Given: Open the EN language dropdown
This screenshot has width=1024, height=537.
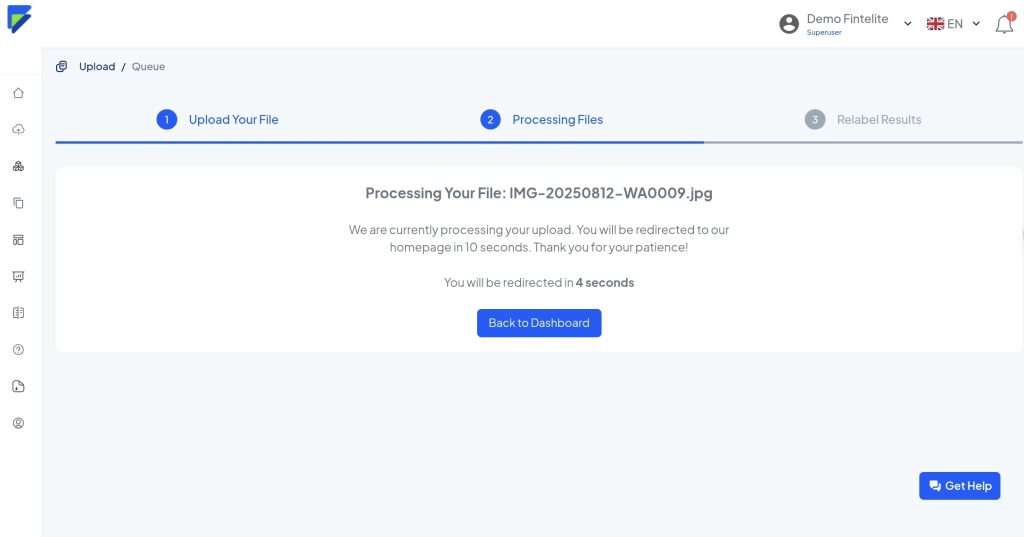Looking at the screenshot, I should coord(953,24).
